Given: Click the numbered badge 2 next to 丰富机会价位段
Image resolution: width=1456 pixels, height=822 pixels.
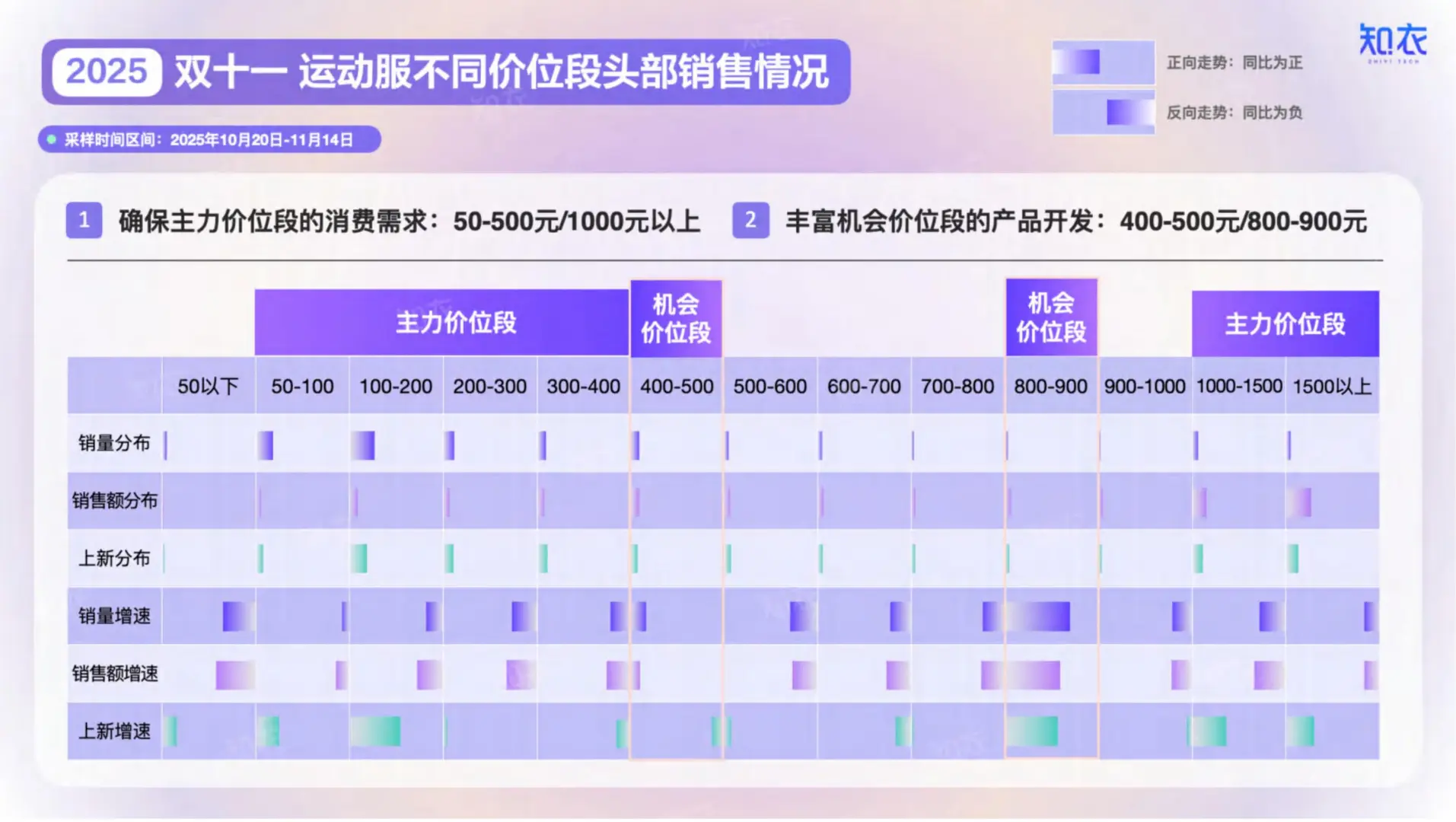Looking at the screenshot, I should 750,221.
